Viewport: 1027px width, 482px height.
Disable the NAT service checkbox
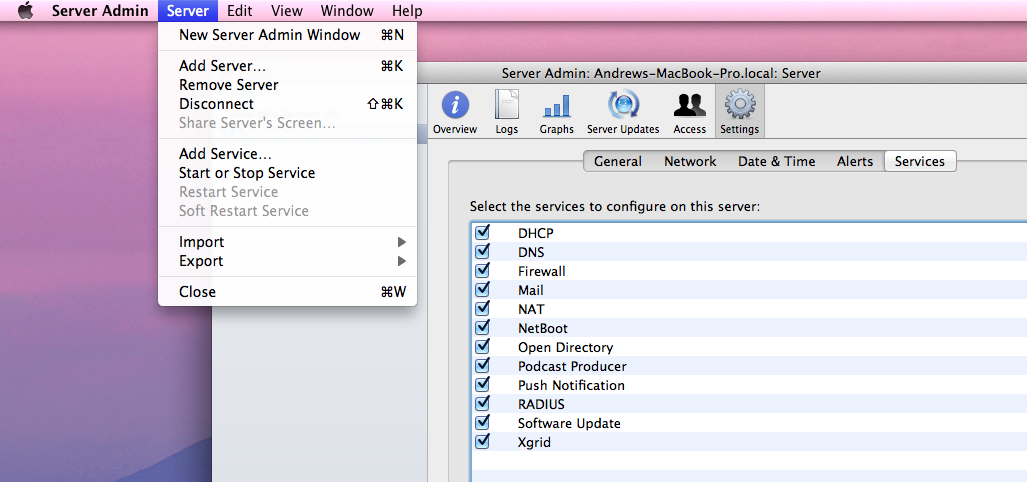pos(483,308)
